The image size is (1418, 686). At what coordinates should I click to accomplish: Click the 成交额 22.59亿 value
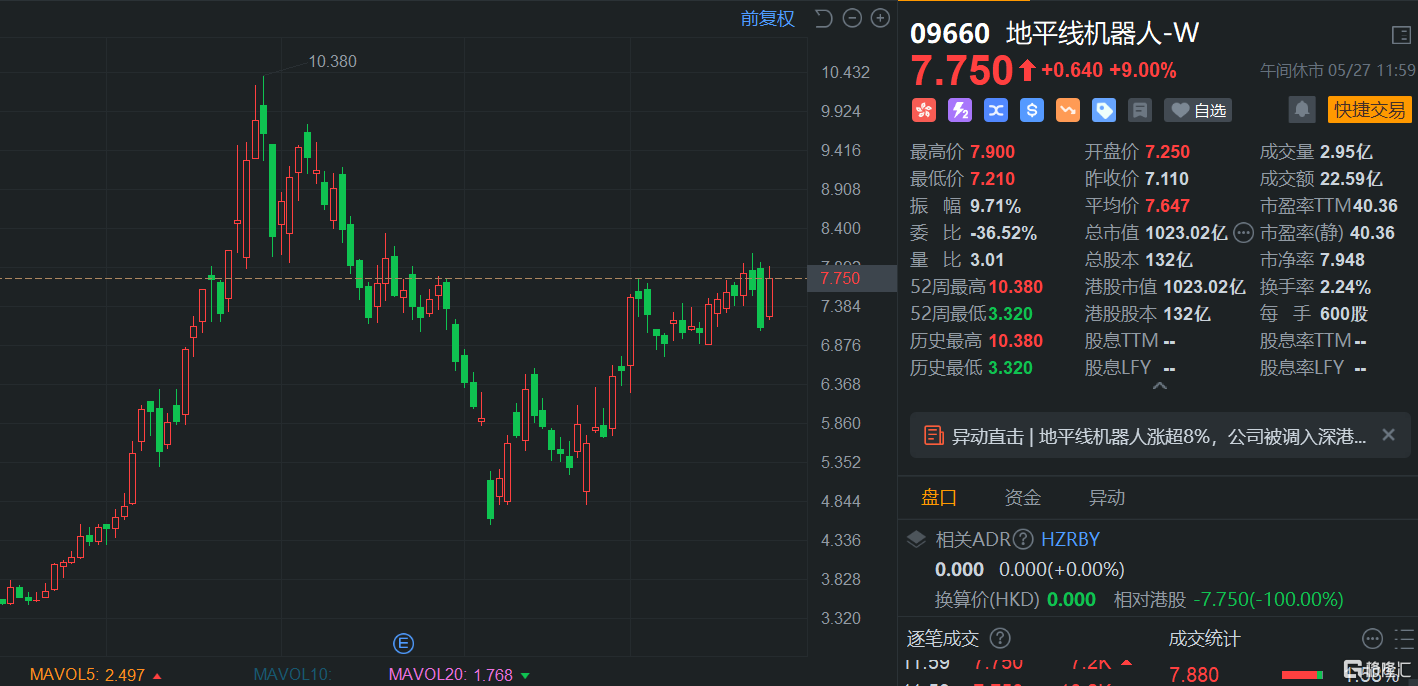(1351, 179)
